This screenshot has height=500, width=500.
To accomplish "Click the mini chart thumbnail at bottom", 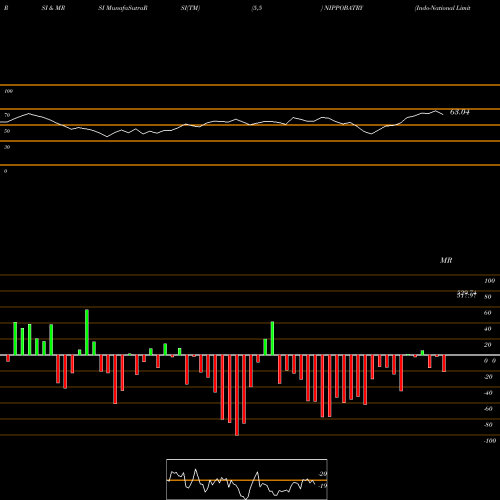I will (x=247, y=479).
